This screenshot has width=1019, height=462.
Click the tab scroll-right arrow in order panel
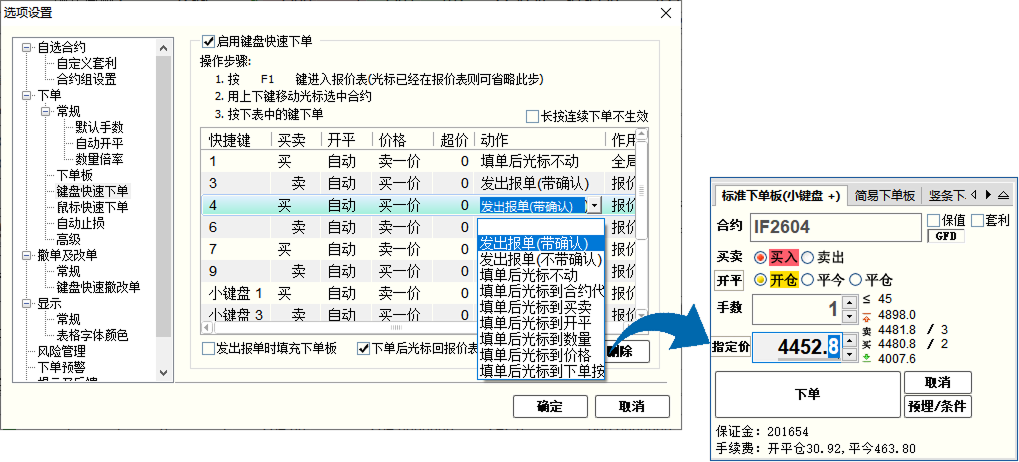(988, 196)
